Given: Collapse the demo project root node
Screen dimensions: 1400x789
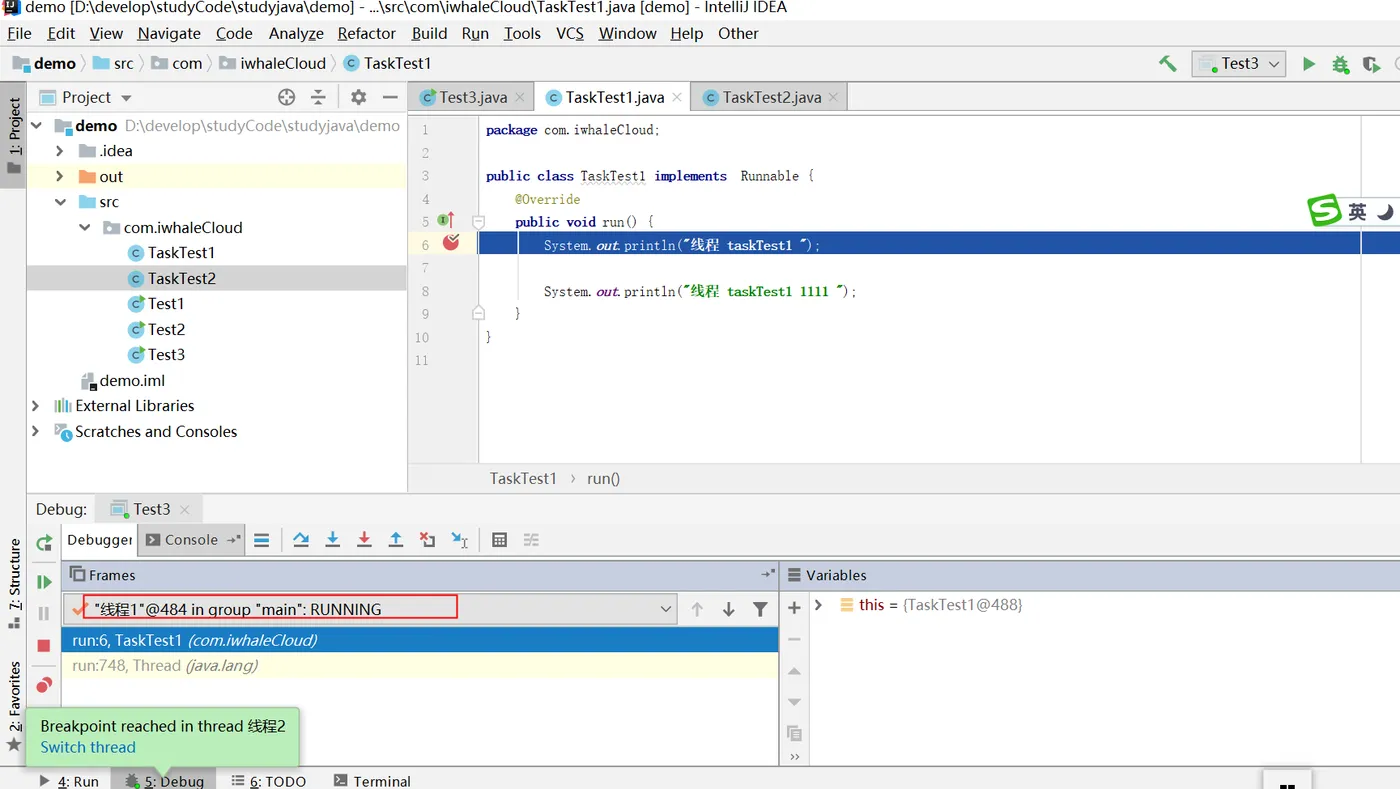Looking at the screenshot, I should pos(37,126).
